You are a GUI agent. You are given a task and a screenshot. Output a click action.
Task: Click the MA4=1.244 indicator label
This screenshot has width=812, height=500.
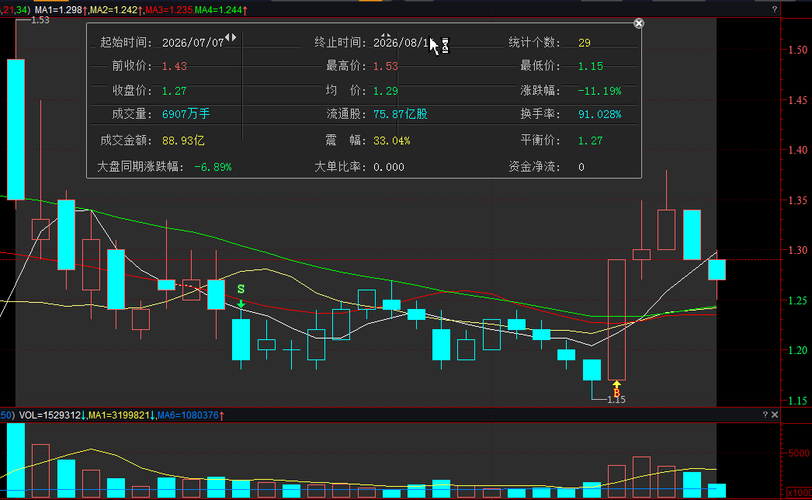[x=218, y=10]
